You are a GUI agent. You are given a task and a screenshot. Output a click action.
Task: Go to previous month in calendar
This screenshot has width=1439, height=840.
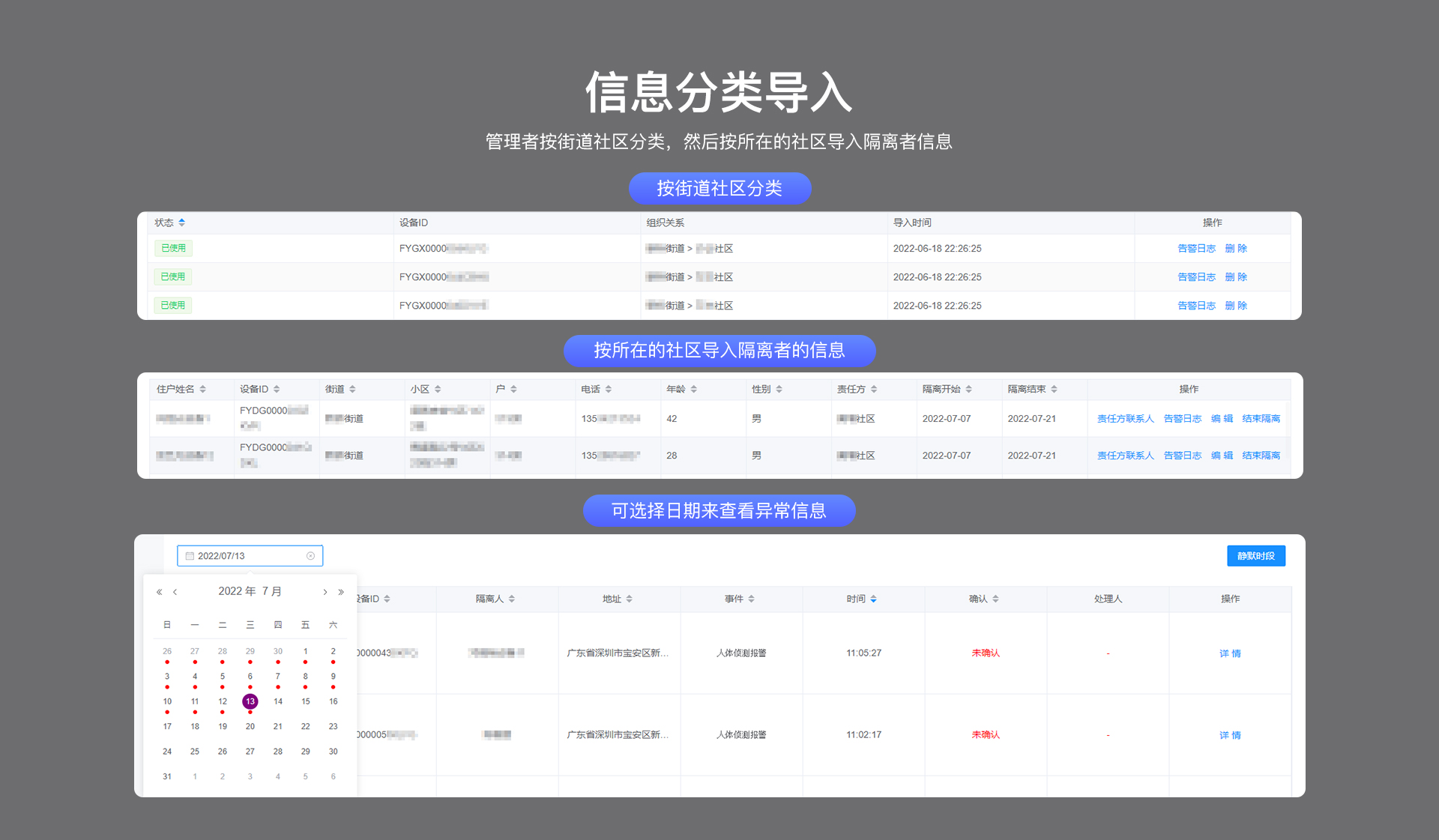click(x=175, y=592)
